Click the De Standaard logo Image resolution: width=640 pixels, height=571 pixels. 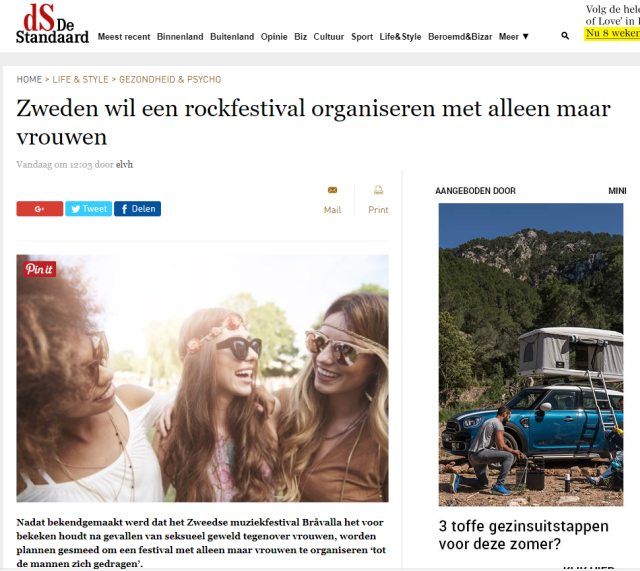52,24
